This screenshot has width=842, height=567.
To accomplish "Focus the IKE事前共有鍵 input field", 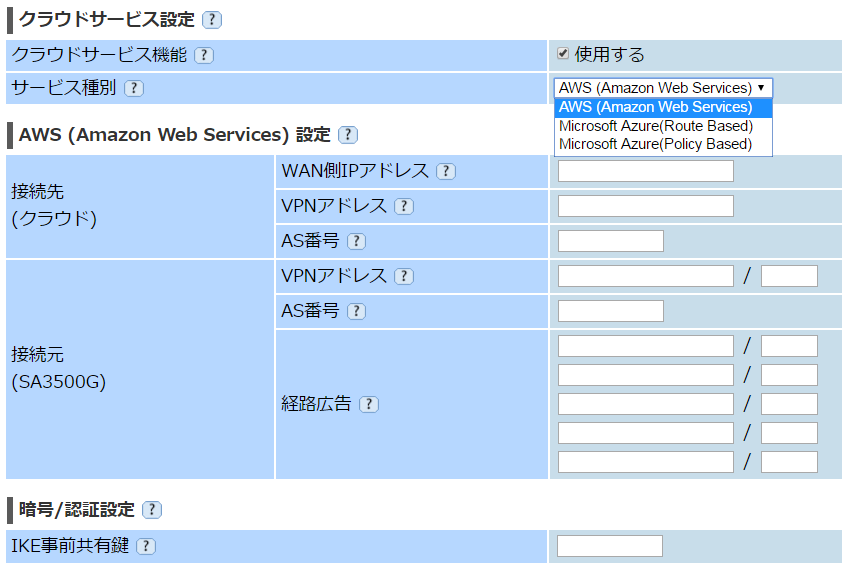I will [x=609, y=546].
